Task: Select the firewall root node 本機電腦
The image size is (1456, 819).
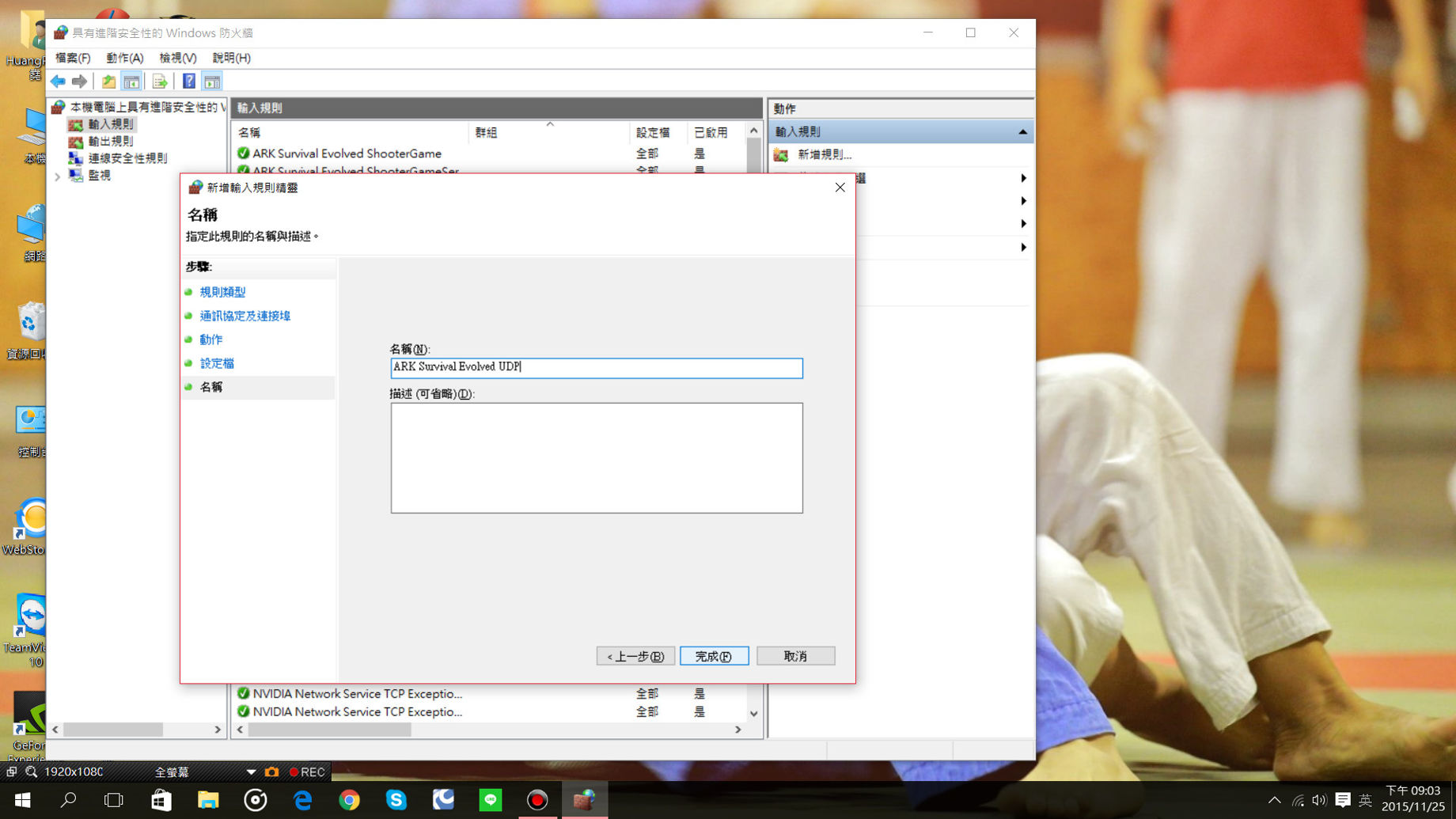Action: click(x=146, y=107)
